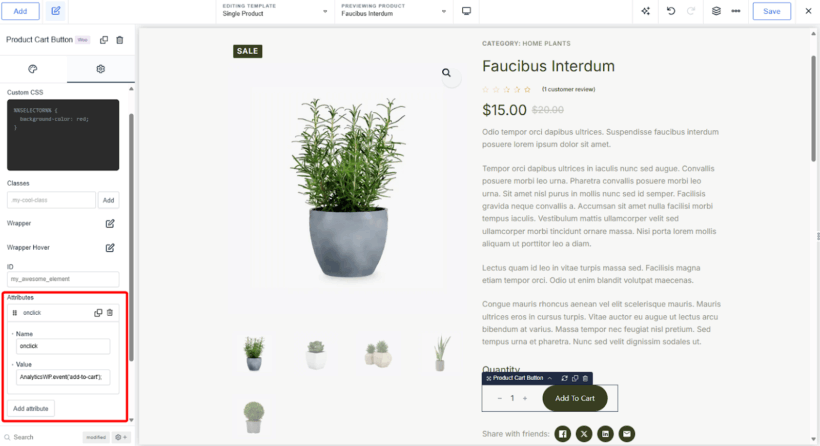This screenshot has height=446, width=820.
Task: Switch to the advanced settings gear tab
Action: (x=100, y=69)
